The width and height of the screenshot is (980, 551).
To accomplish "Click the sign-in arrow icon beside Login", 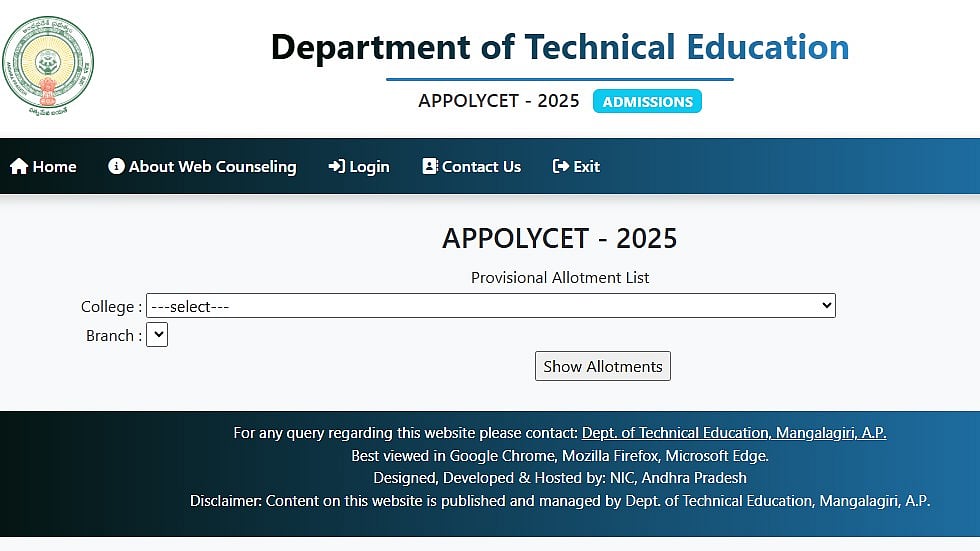I will tap(336, 167).
